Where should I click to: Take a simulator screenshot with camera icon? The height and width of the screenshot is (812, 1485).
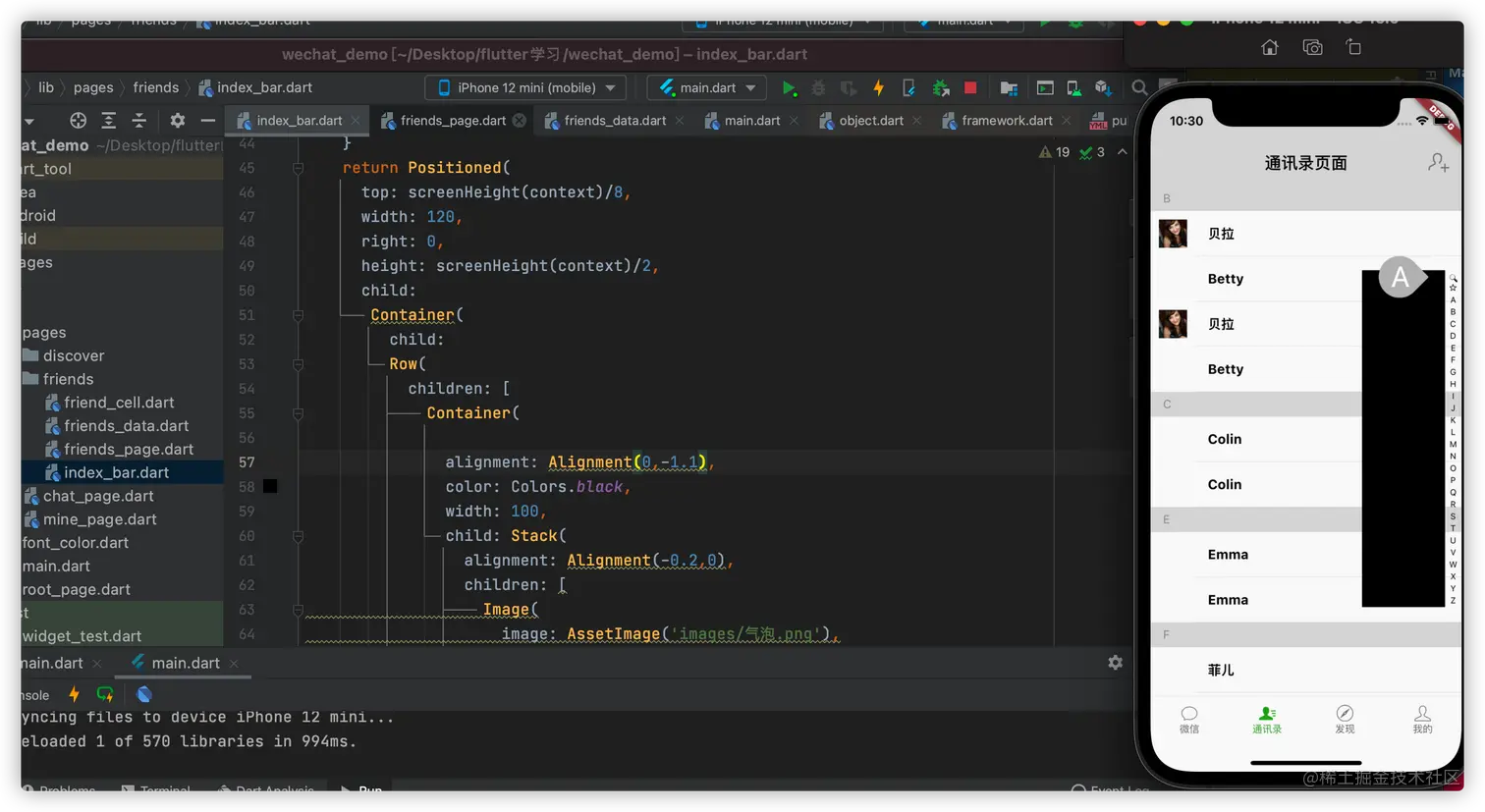coord(1312,47)
